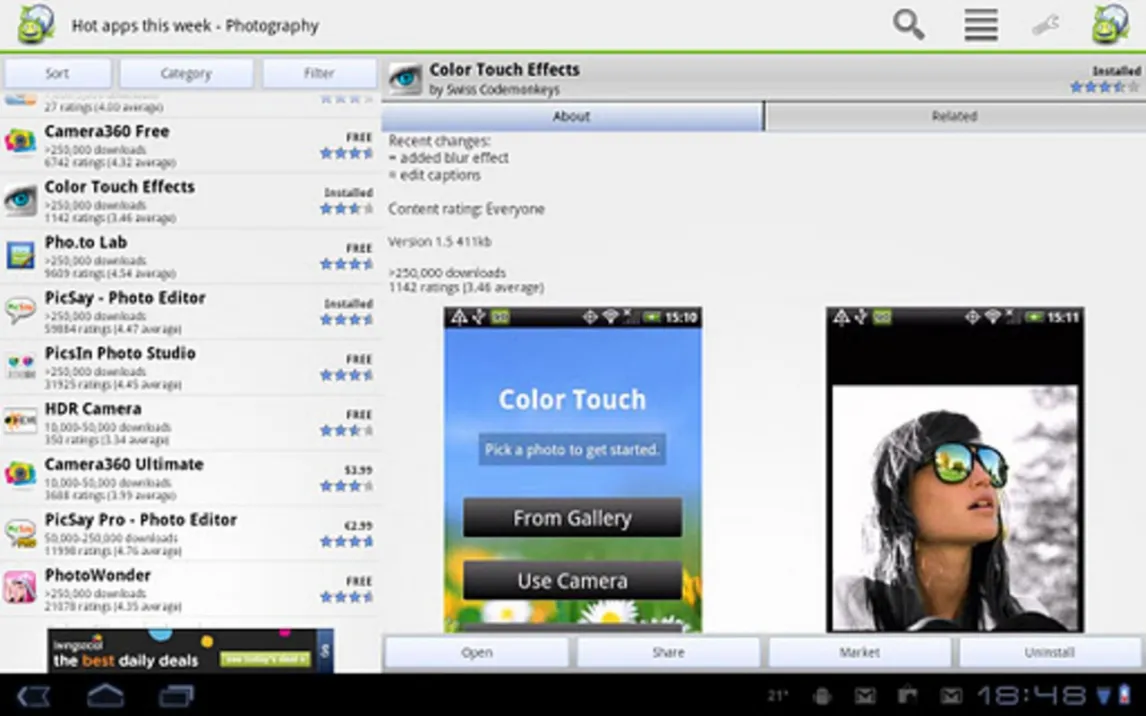Tap the search magnifier icon

pyautogui.click(x=908, y=25)
